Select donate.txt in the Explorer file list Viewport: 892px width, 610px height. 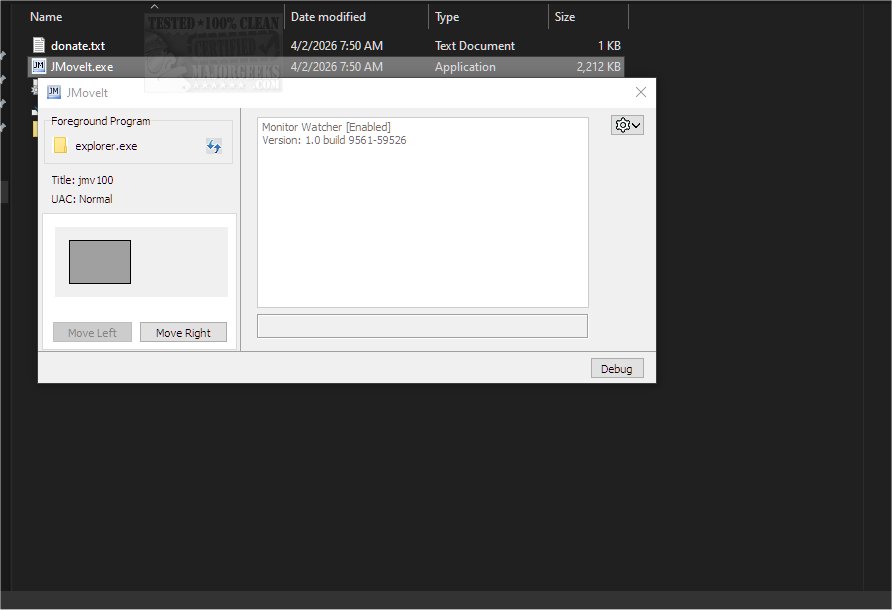point(325,46)
